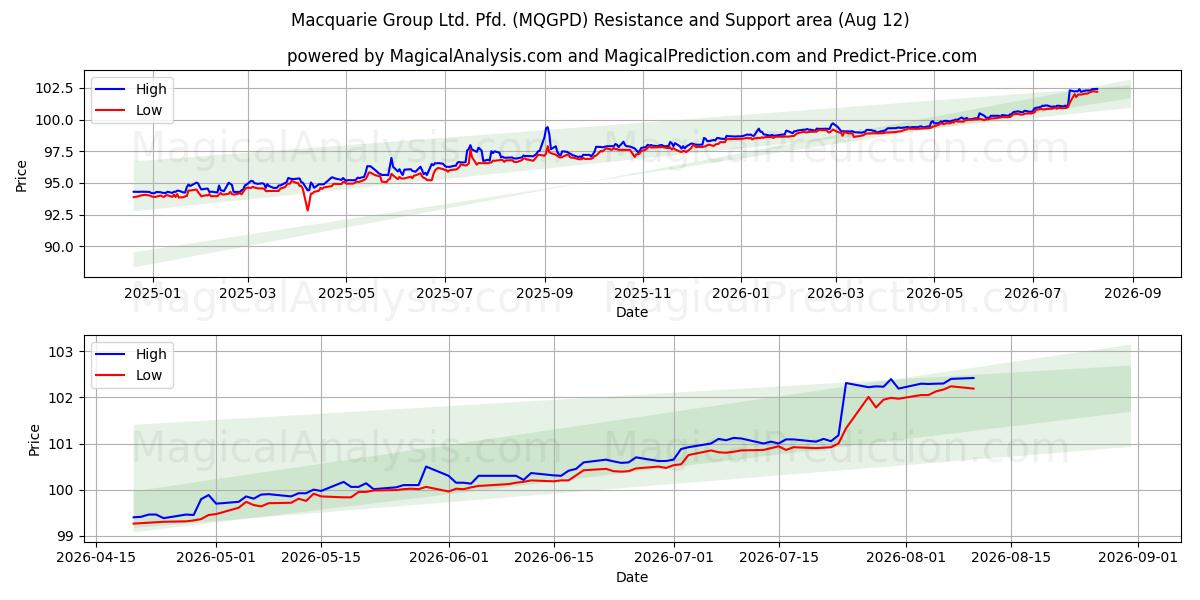Click the 2025-01 x-axis tick label

pos(152,294)
